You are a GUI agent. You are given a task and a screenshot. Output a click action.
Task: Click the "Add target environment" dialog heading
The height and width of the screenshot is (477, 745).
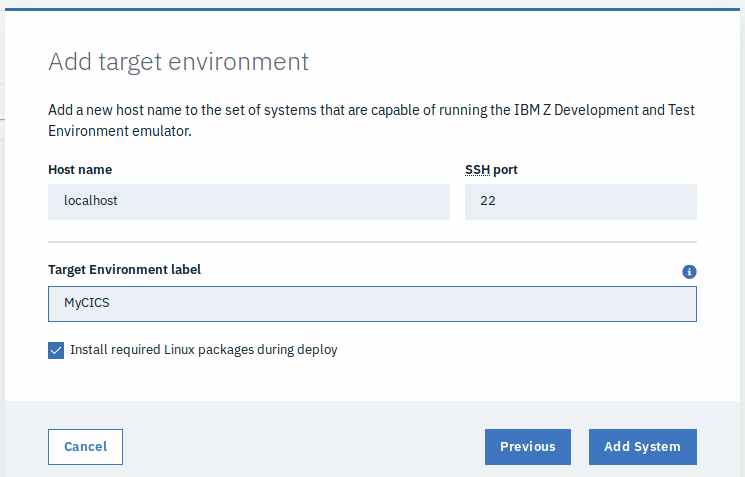pos(178,62)
